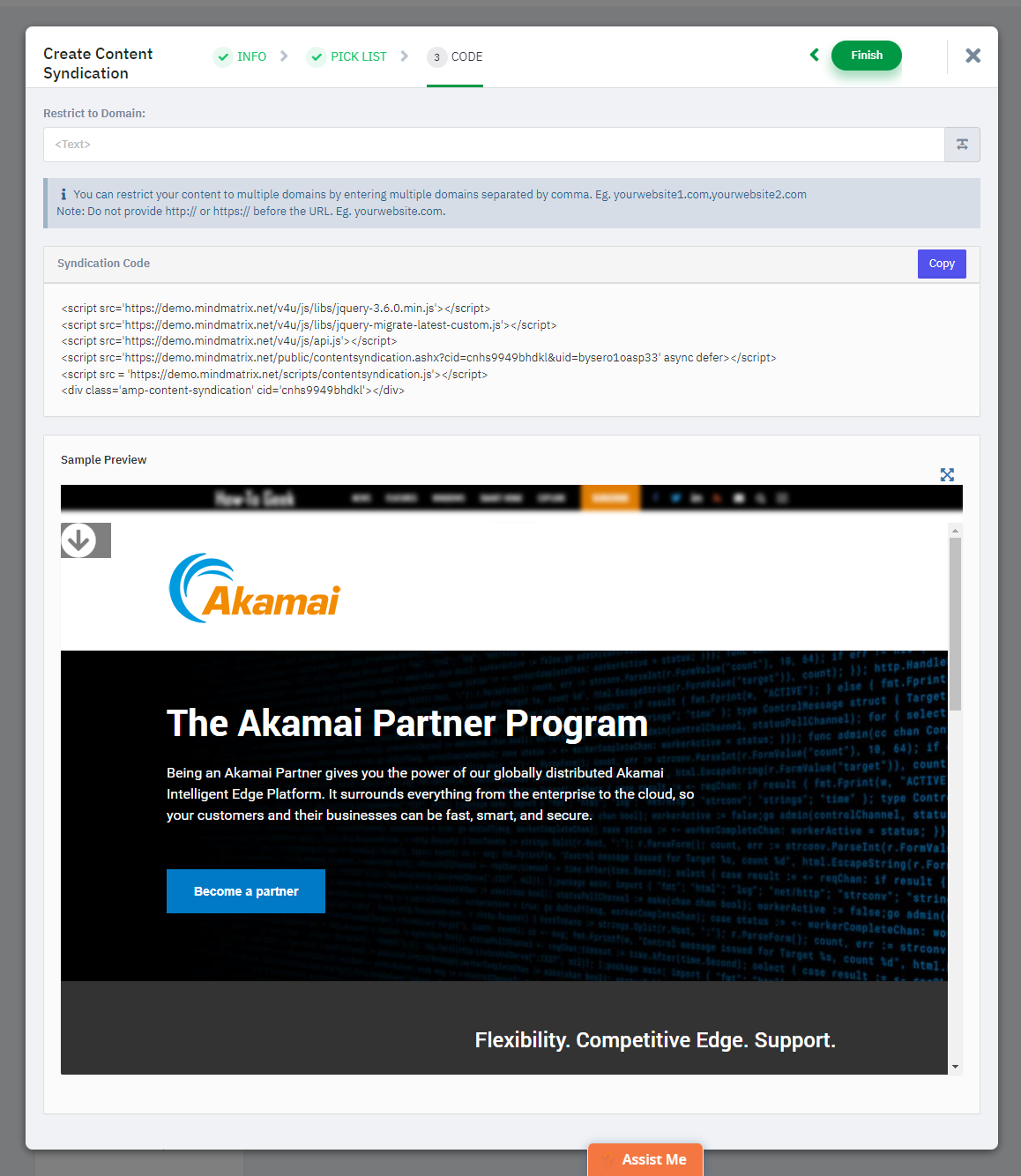
Task: Click the chevron after INFO step
Action: pyautogui.click(x=284, y=56)
